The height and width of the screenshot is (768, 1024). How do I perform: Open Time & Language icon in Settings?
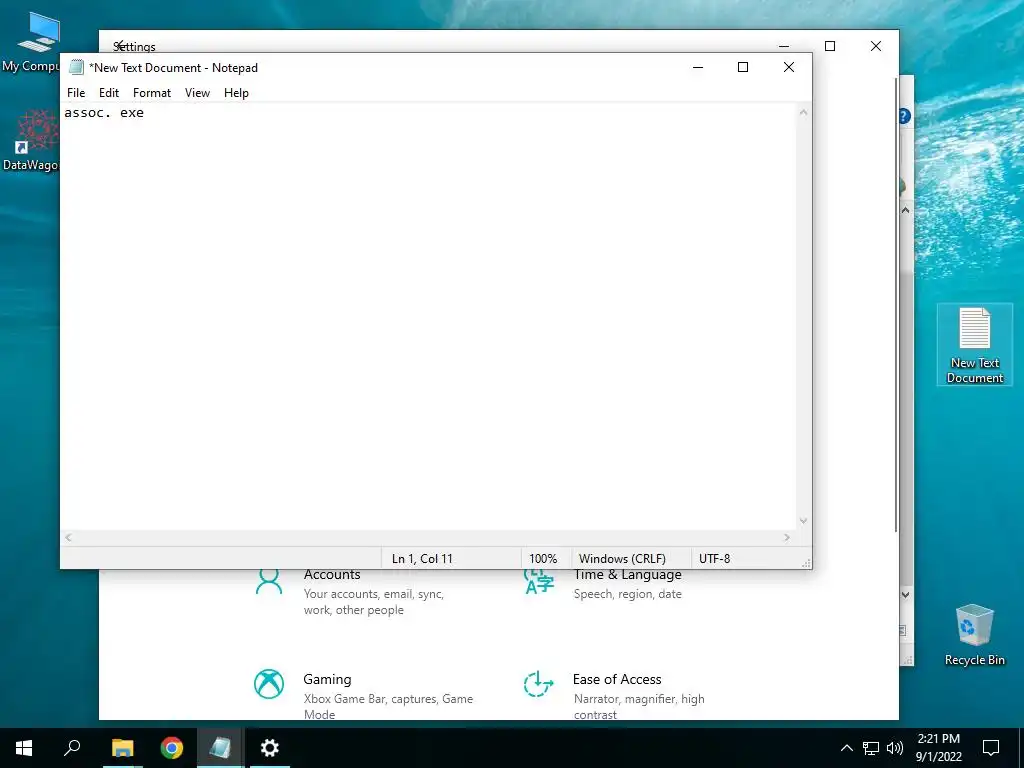pos(539,581)
